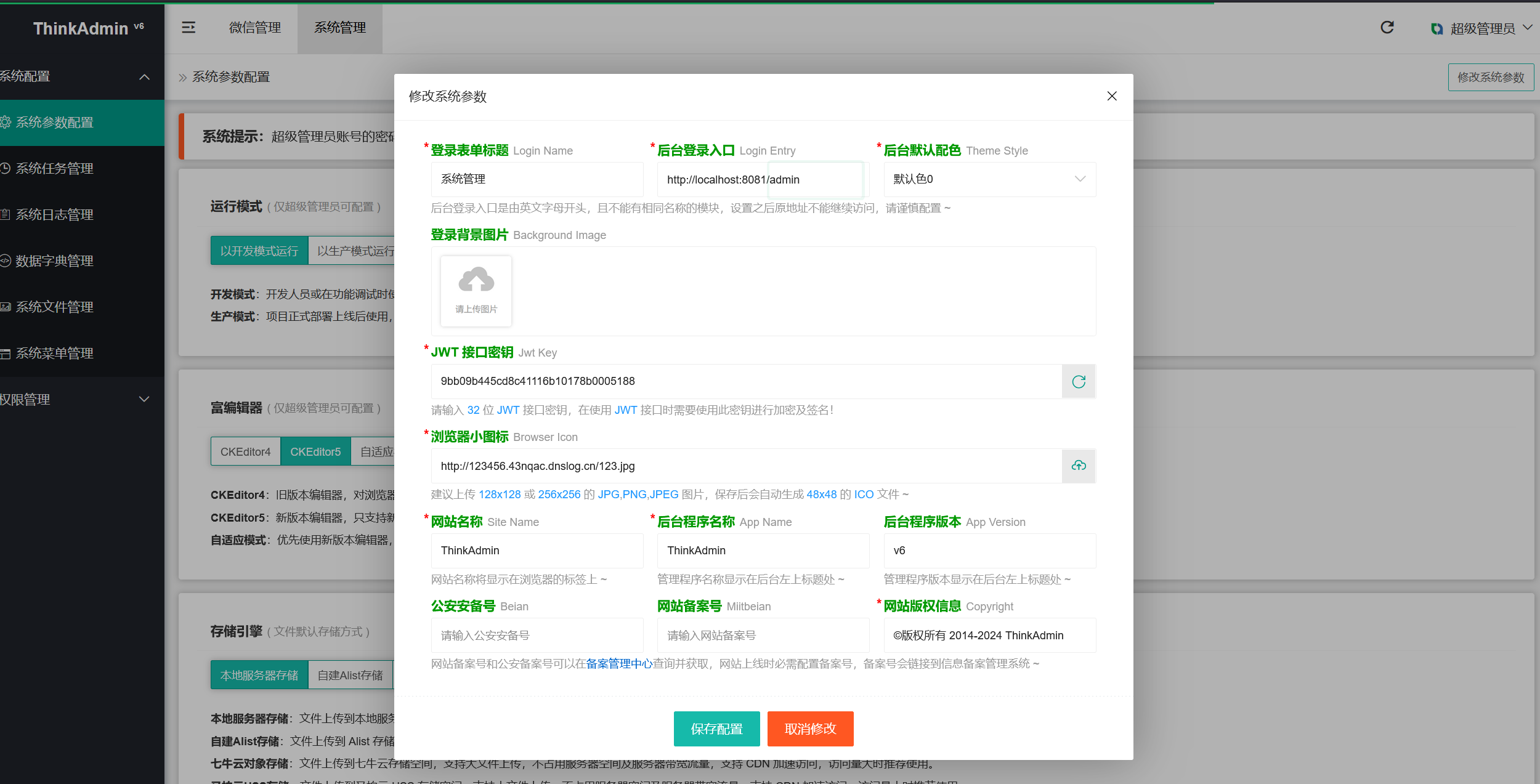Choose 自建Alist存储 storage engine
This screenshot has height=784, width=1540.
[x=350, y=675]
